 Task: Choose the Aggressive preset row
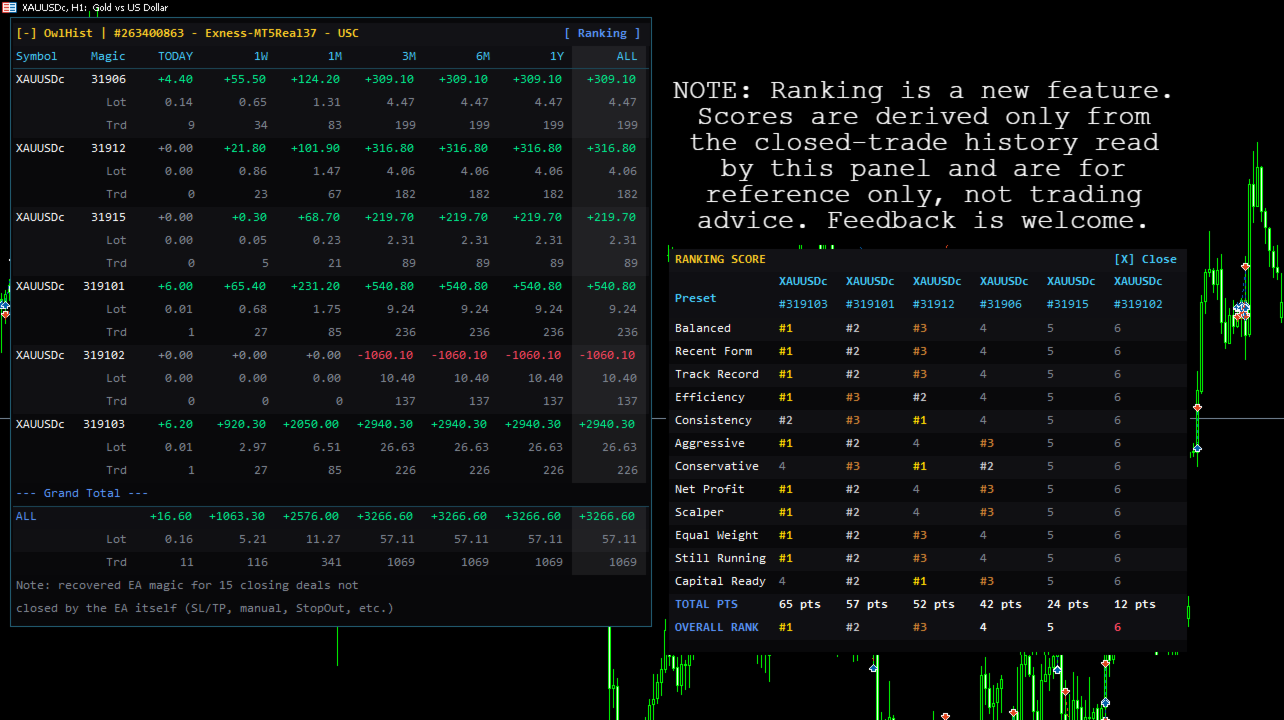pyautogui.click(x=928, y=443)
